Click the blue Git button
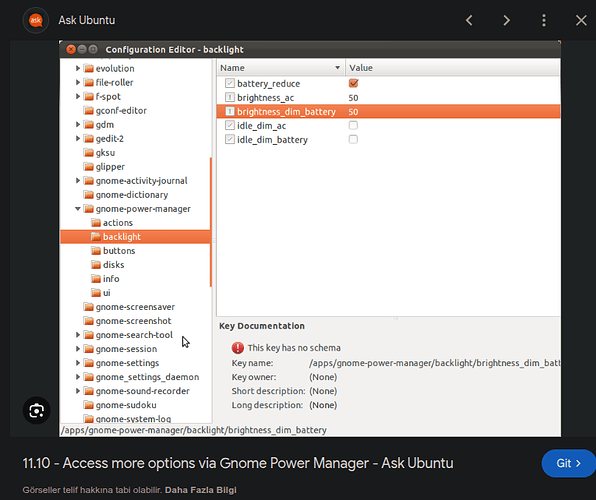Image resolution: width=596 pixels, height=500 pixels. pyautogui.click(x=569, y=463)
